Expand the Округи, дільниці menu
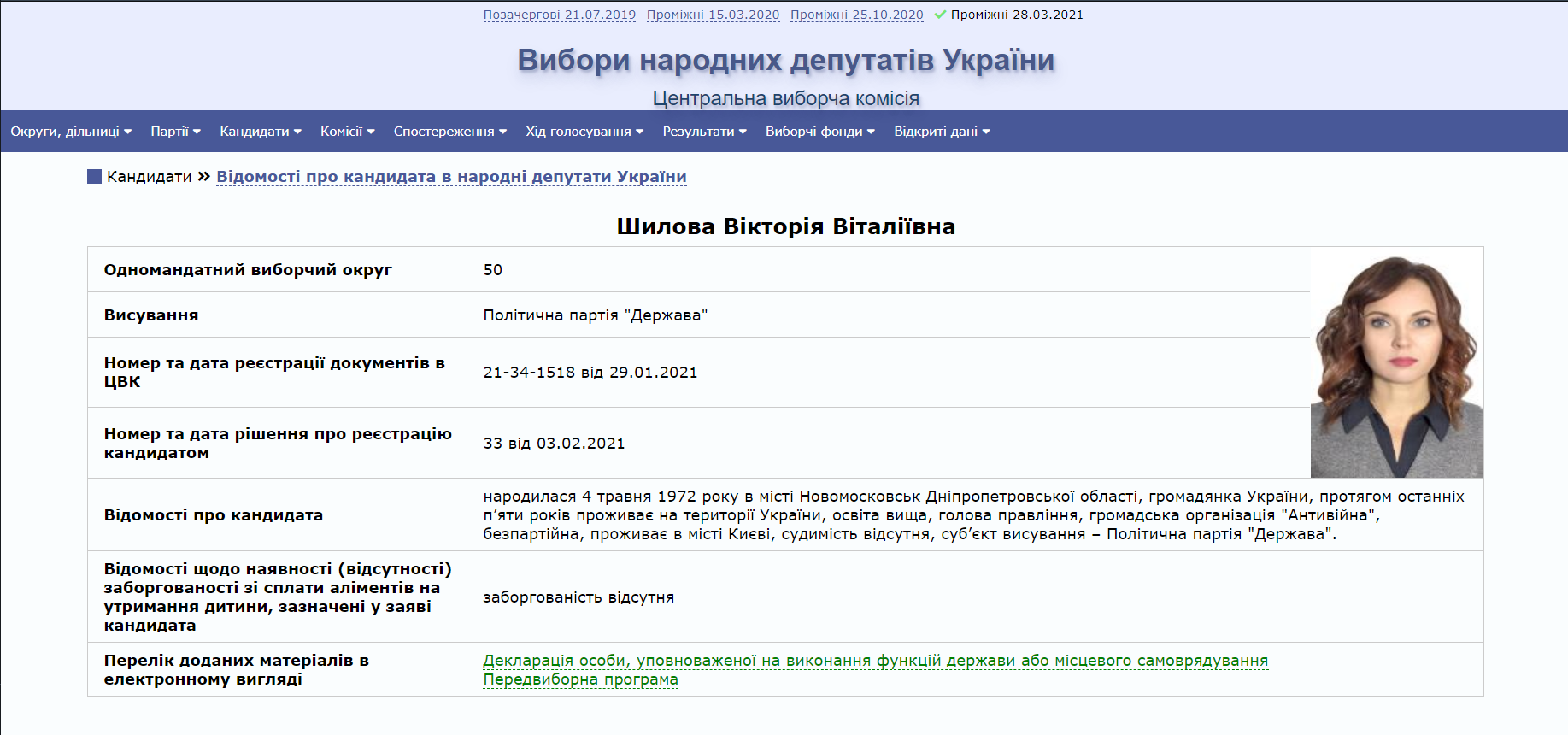Viewport: 1568px width, 735px height. click(x=71, y=132)
